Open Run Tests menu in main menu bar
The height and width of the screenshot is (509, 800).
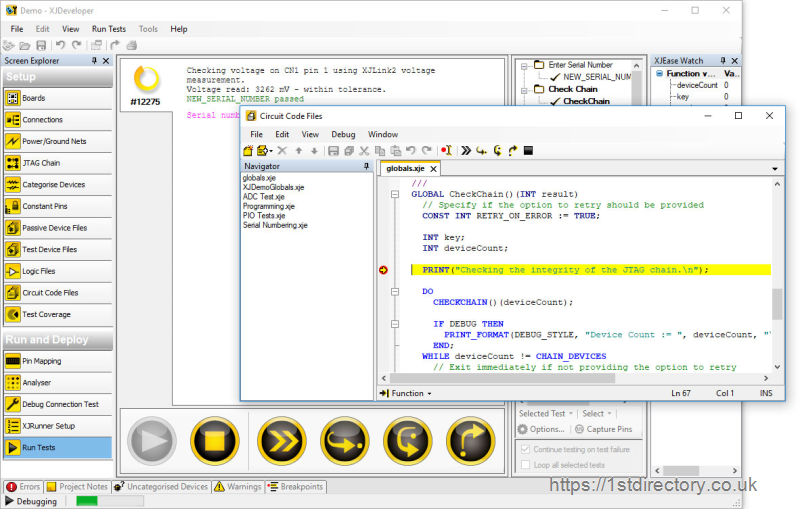click(x=109, y=29)
